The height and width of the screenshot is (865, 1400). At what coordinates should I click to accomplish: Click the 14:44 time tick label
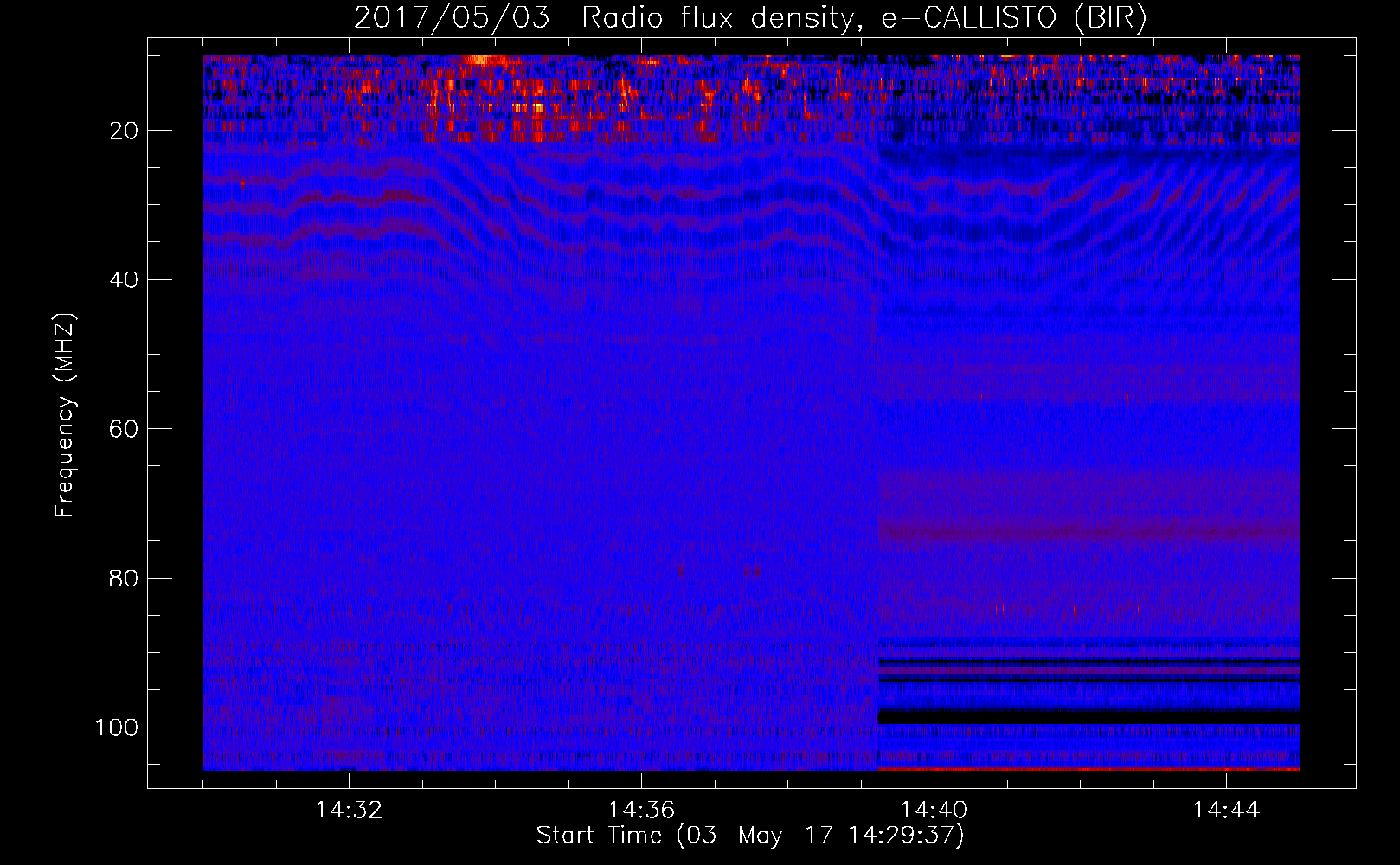pyautogui.click(x=1226, y=811)
